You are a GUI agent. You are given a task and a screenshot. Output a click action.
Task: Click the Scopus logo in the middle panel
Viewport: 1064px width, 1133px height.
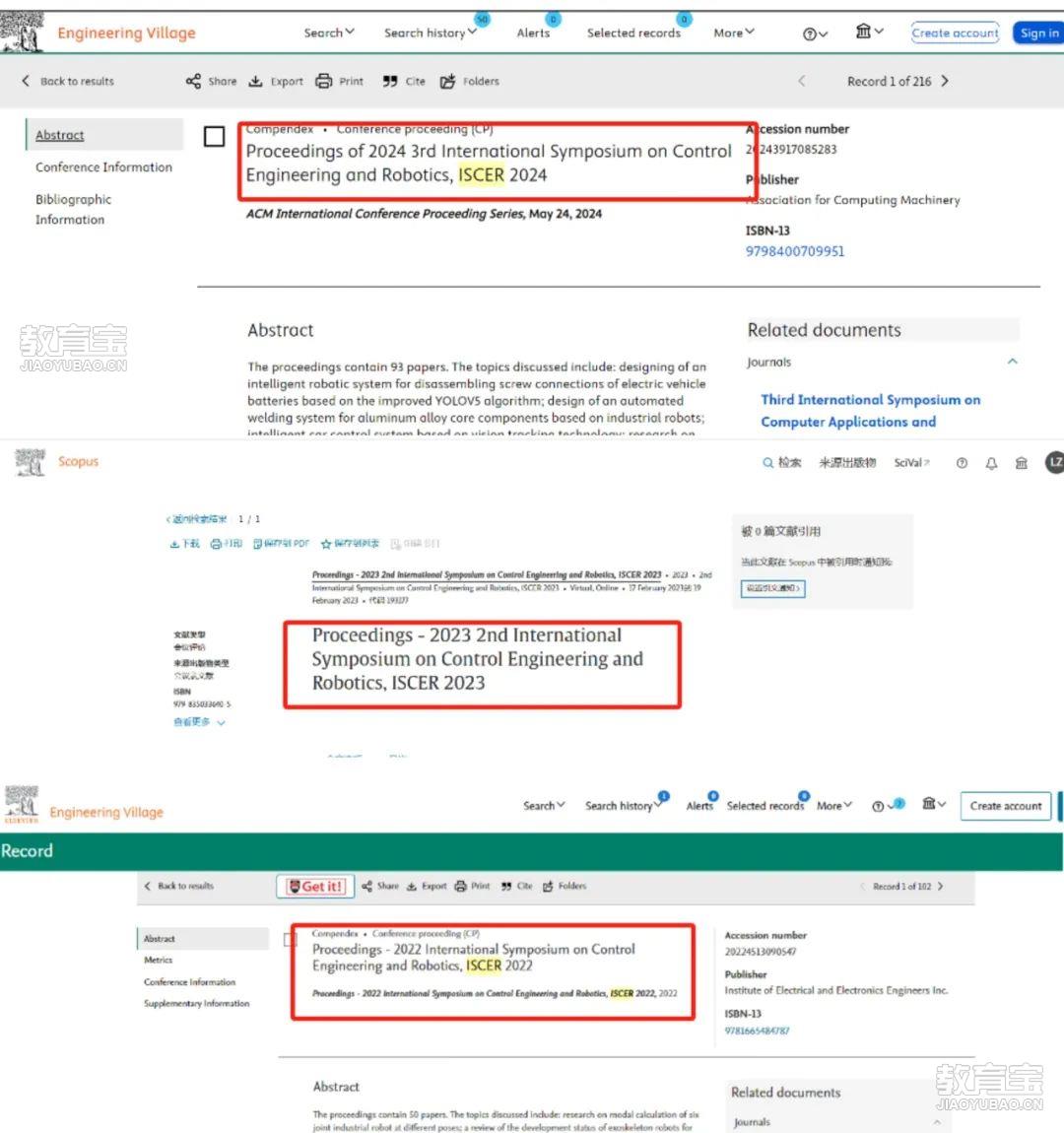coord(30,461)
